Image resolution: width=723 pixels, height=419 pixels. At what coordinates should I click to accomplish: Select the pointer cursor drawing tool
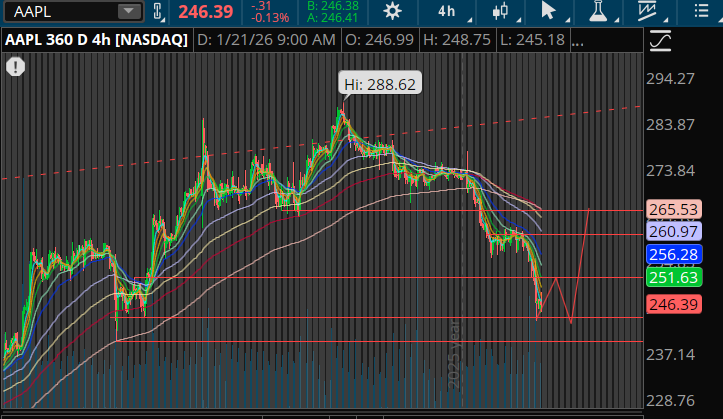[548, 11]
